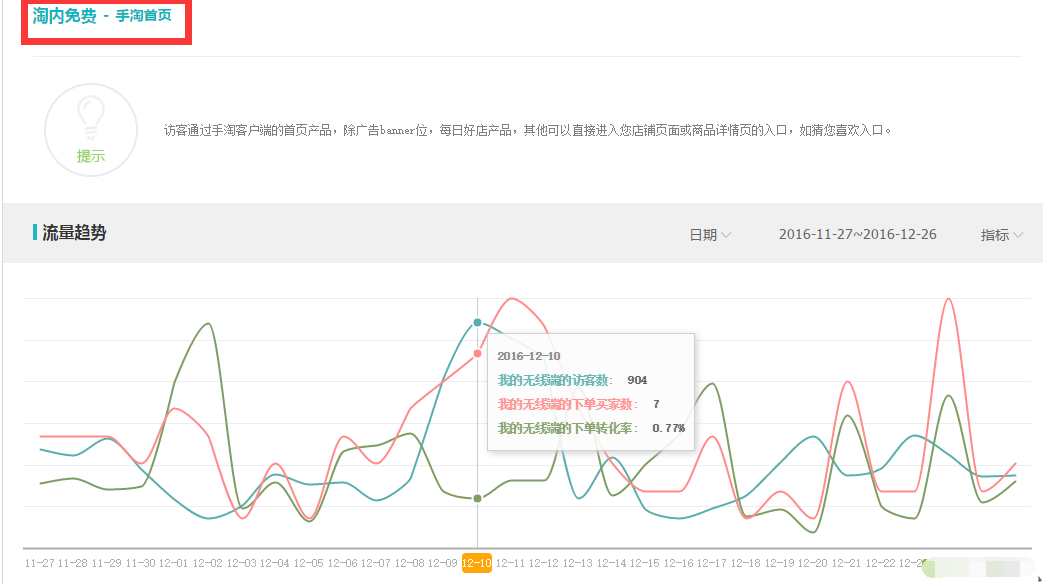Click the 12-21 axis date label
The width and height of the screenshot is (1043, 584).
coord(846,563)
